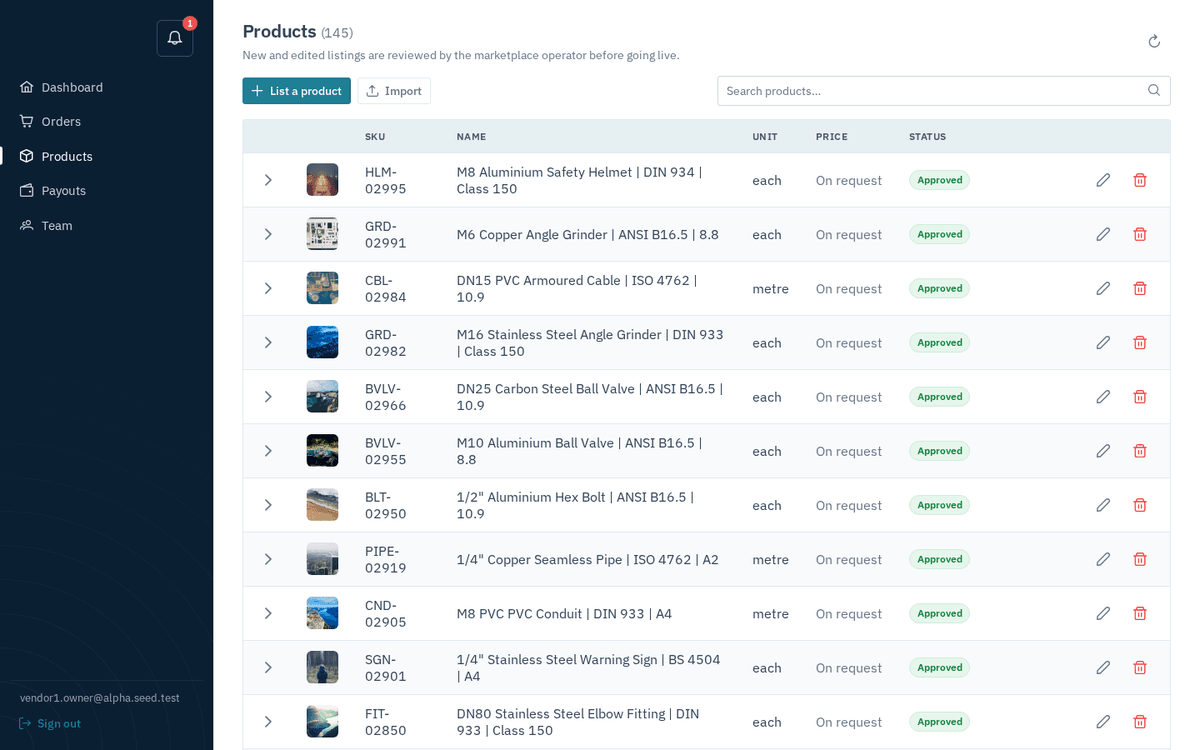Edit the CND-02905 PVC conduit

1103,613
